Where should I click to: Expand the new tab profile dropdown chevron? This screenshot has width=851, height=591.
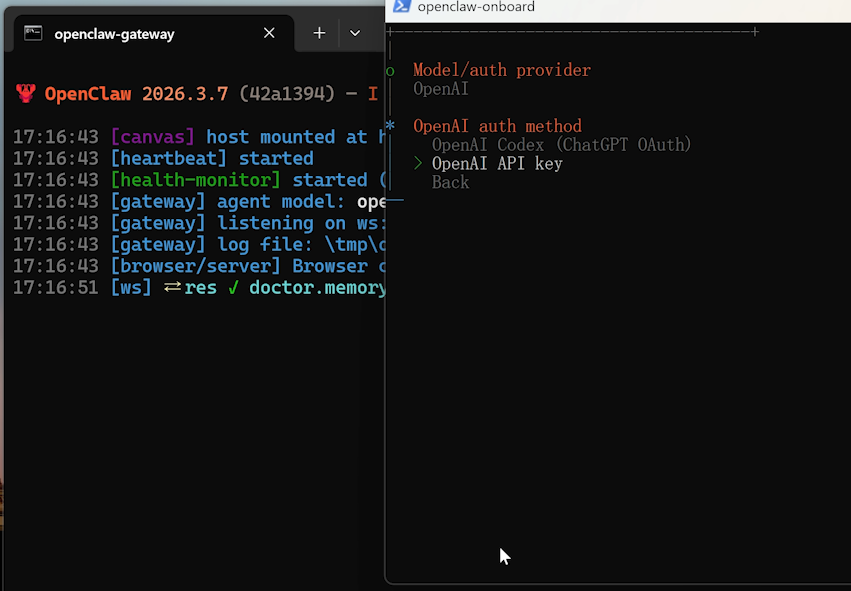(x=355, y=33)
